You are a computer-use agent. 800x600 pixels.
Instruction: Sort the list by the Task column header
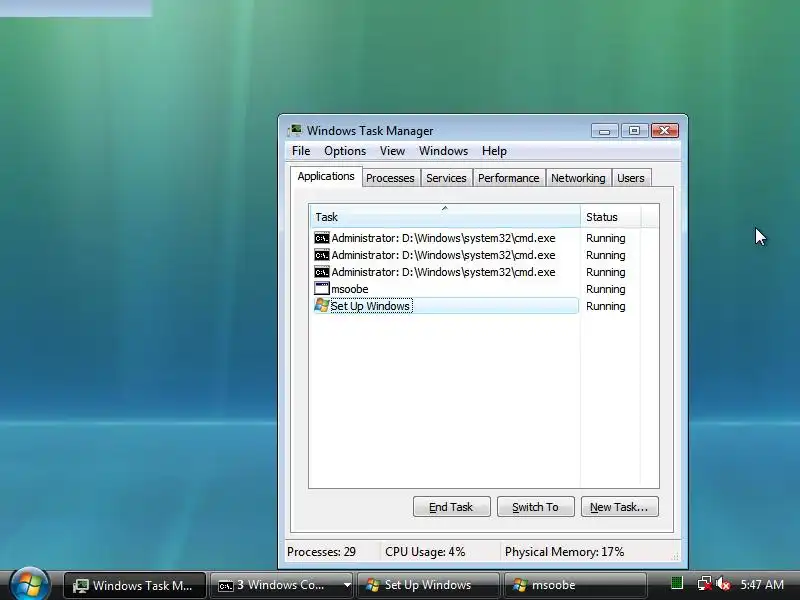(445, 216)
